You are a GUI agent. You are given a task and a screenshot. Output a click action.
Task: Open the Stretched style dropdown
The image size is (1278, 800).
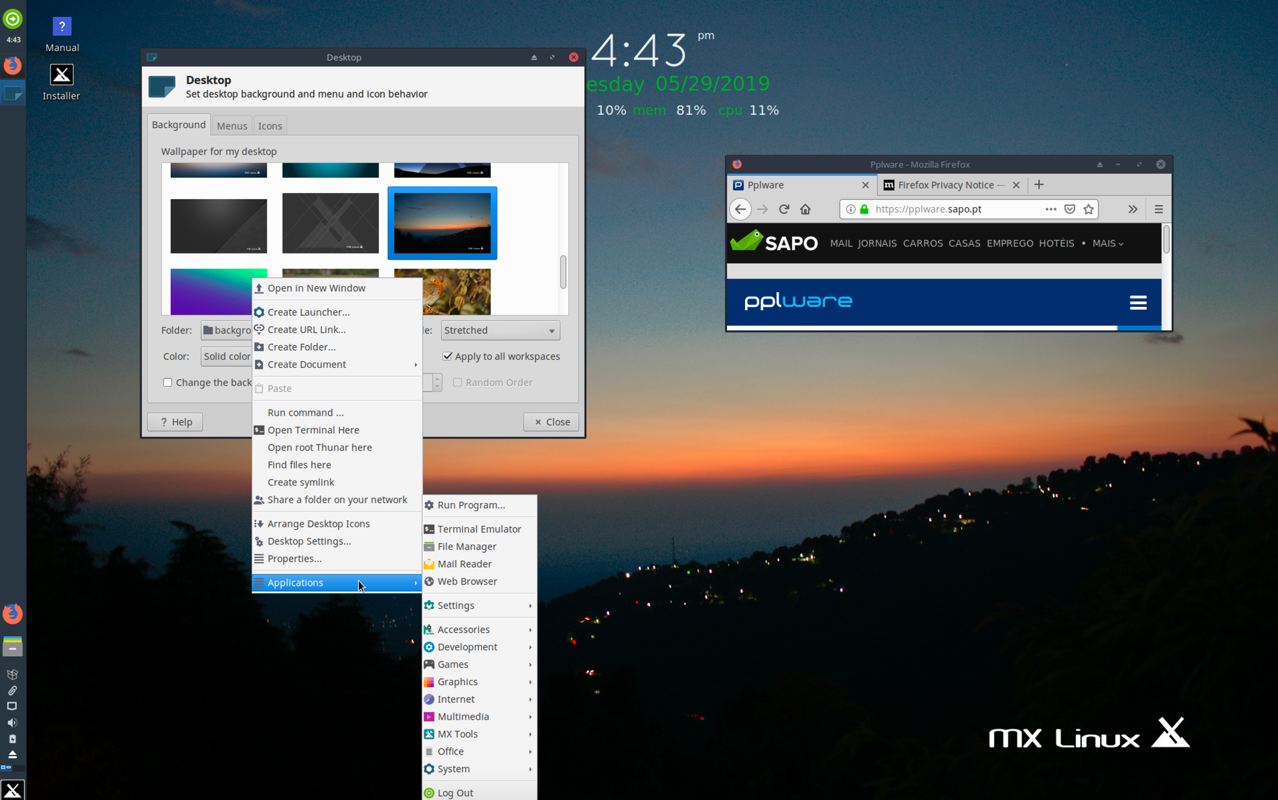(500, 330)
